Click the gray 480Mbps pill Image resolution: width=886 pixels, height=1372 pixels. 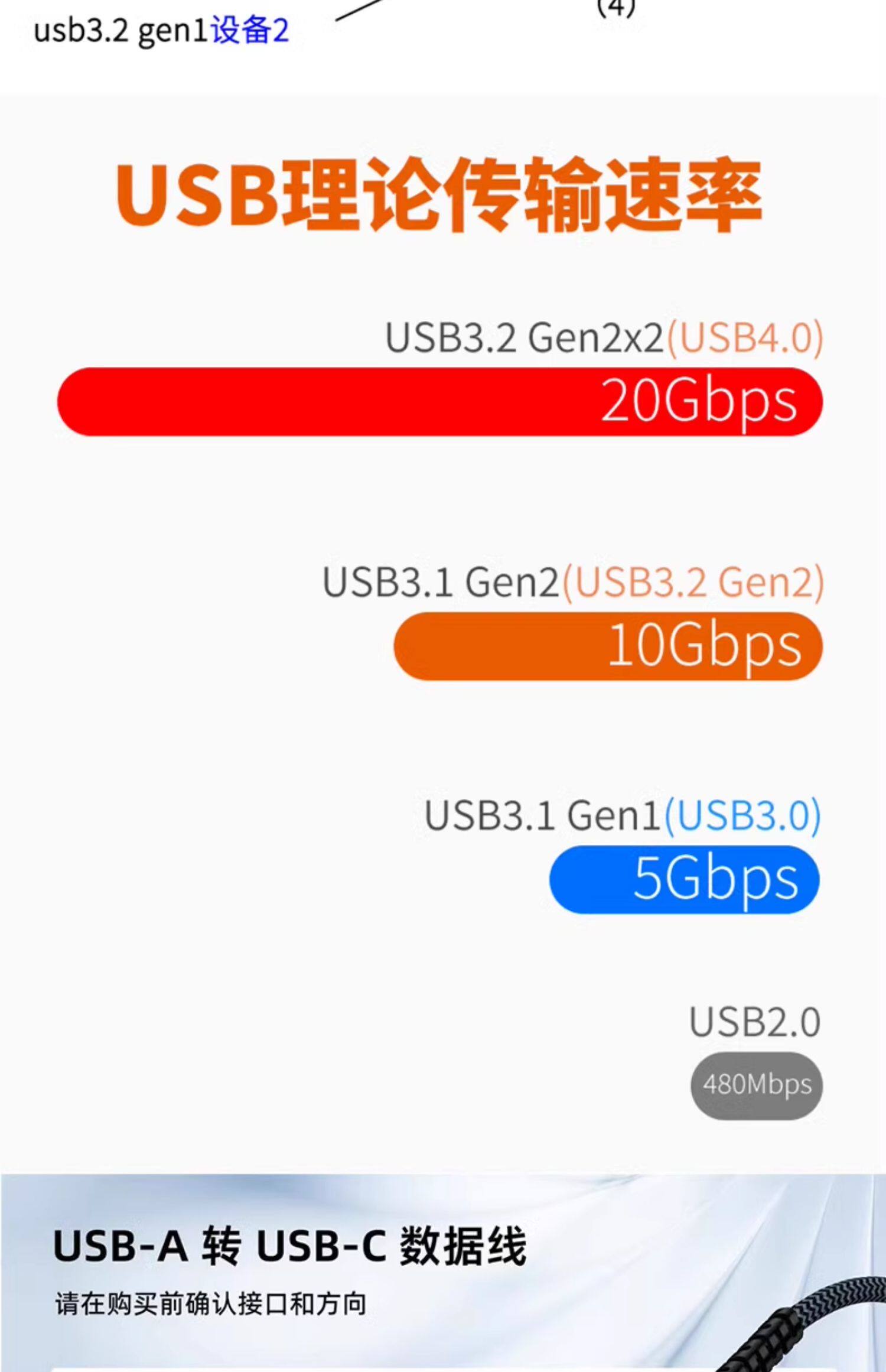click(757, 1085)
